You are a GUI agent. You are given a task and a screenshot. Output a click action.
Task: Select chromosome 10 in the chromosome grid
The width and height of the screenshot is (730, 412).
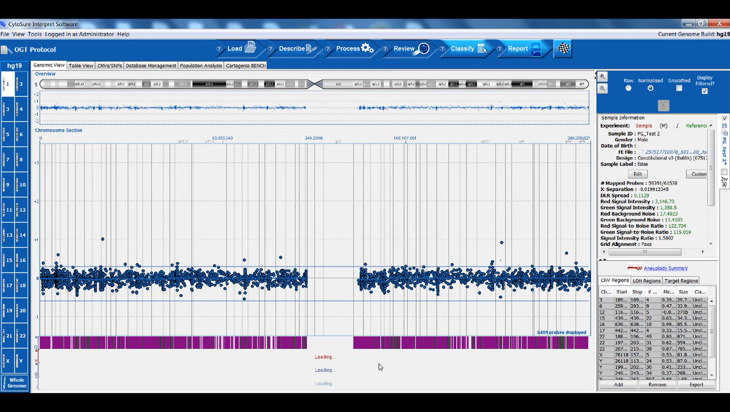(21, 185)
